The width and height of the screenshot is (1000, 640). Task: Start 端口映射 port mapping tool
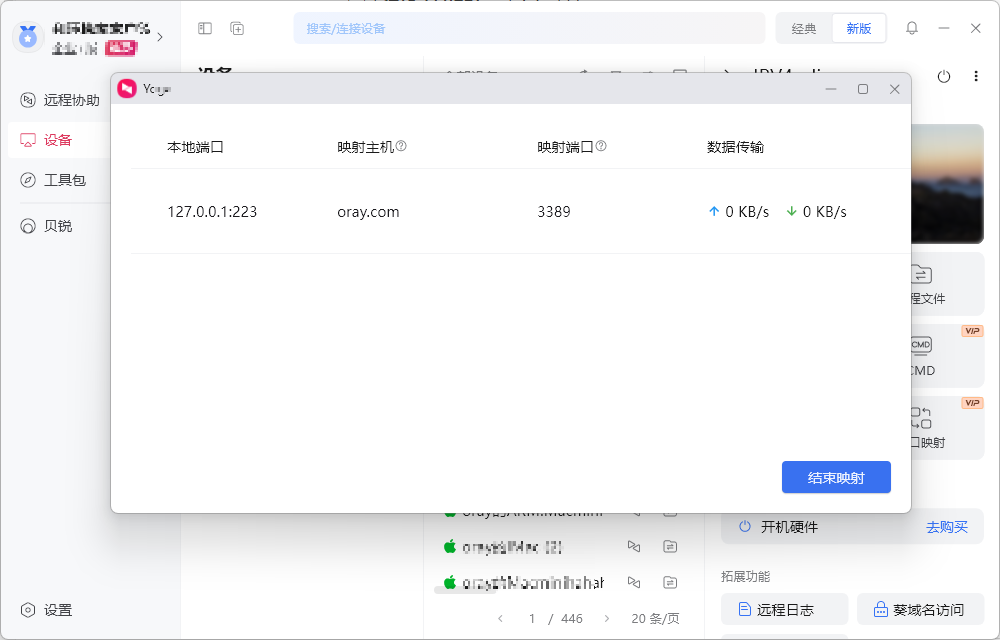click(x=946, y=427)
